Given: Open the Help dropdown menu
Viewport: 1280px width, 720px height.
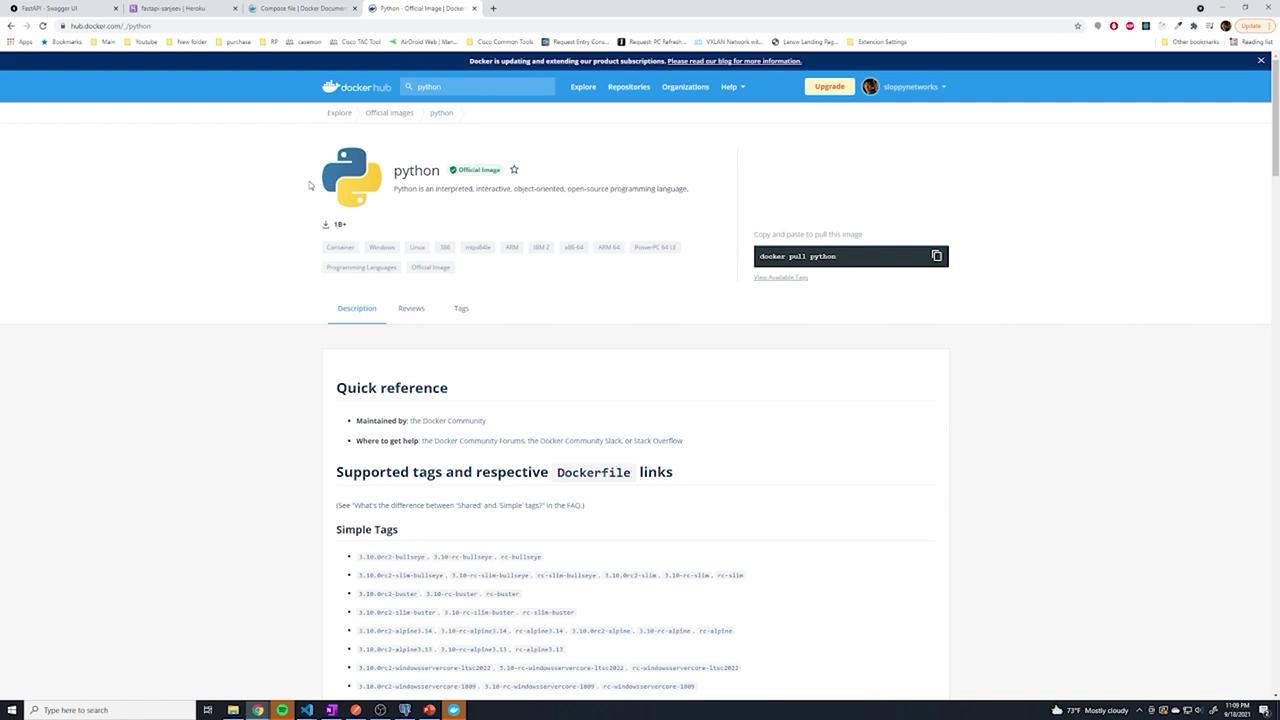Looking at the screenshot, I should (733, 87).
